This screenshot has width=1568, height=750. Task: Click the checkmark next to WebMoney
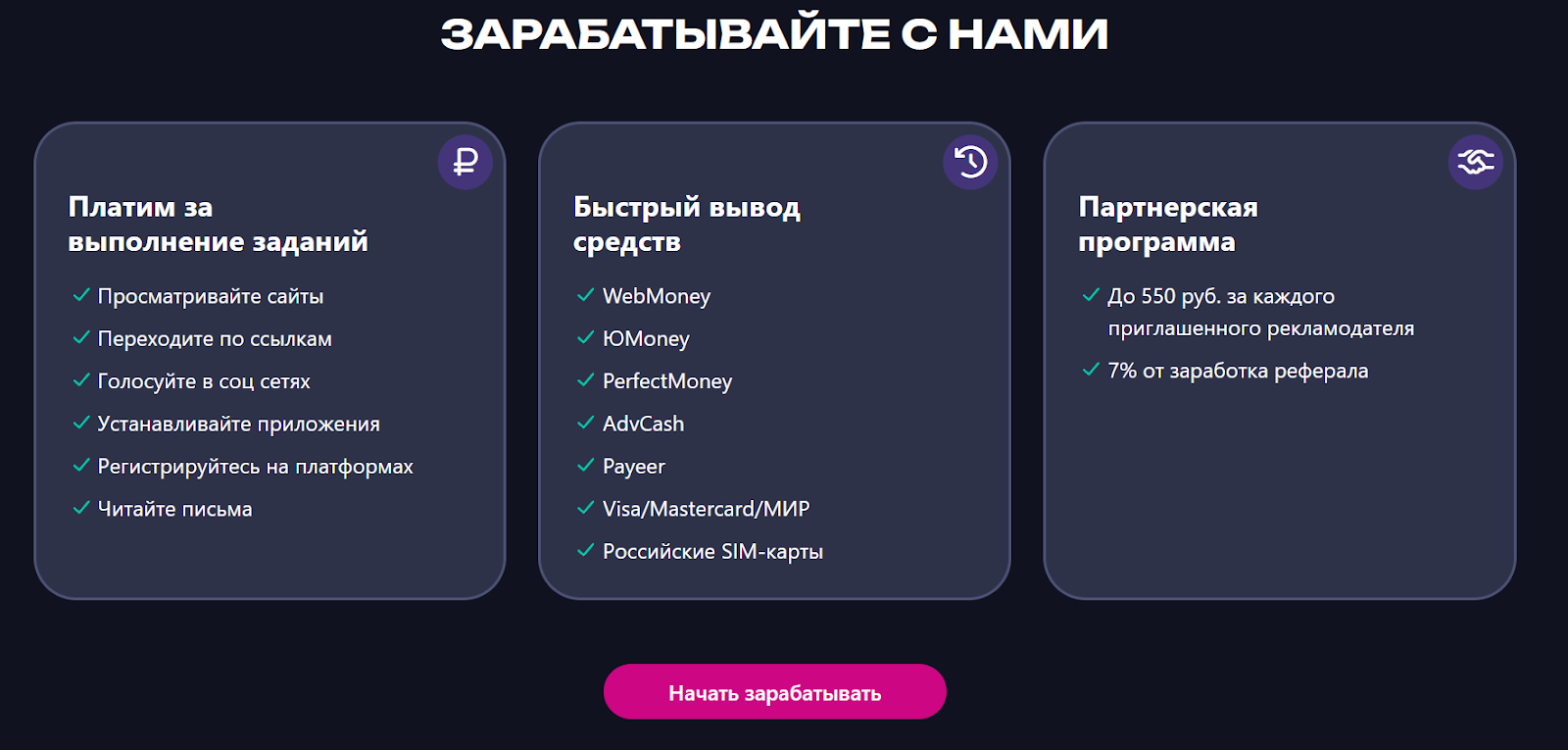pos(586,295)
